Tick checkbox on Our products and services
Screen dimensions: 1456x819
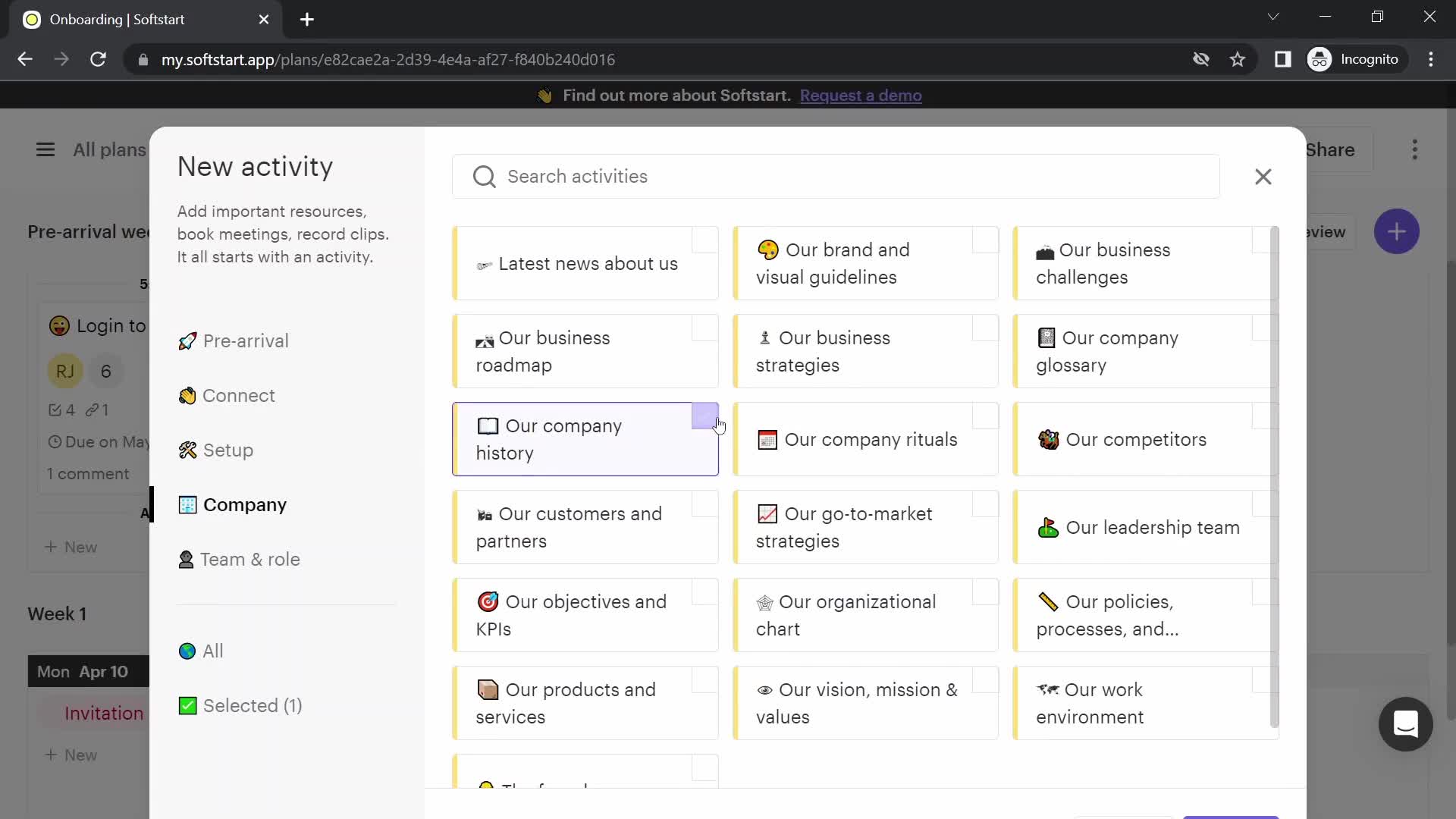point(704,680)
